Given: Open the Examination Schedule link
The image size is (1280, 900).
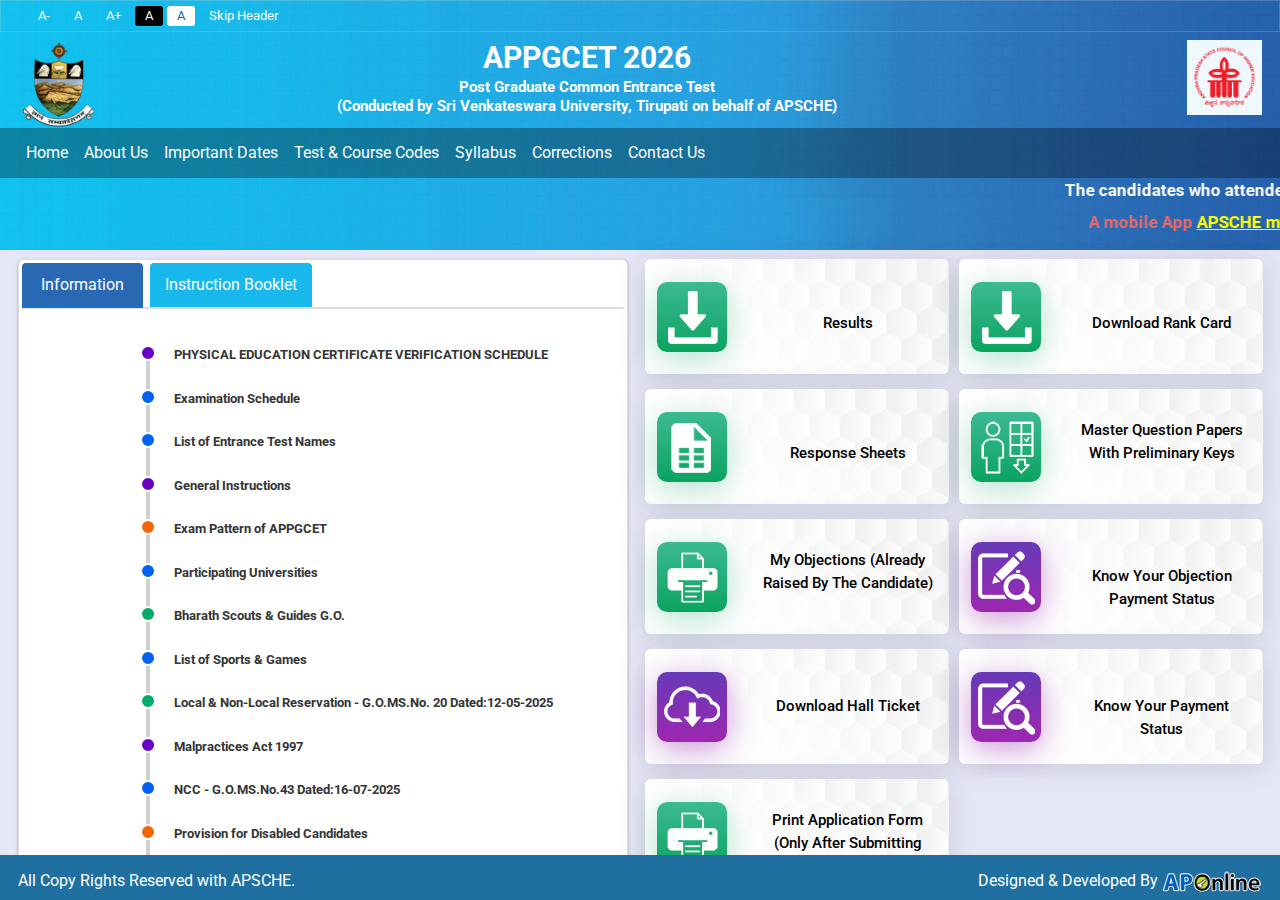Looking at the screenshot, I should (x=237, y=399).
